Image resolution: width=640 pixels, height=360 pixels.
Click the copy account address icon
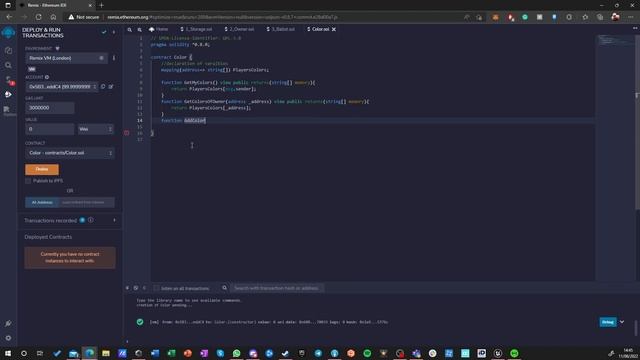coord(103,87)
